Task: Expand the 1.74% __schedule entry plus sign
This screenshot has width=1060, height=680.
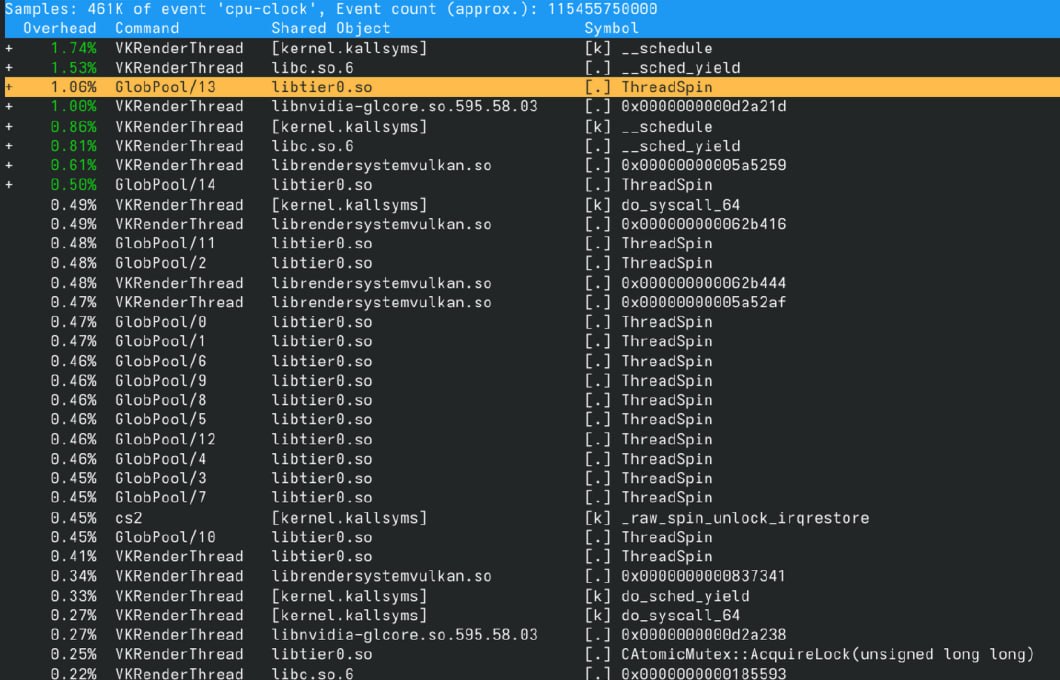Action: (x=9, y=48)
